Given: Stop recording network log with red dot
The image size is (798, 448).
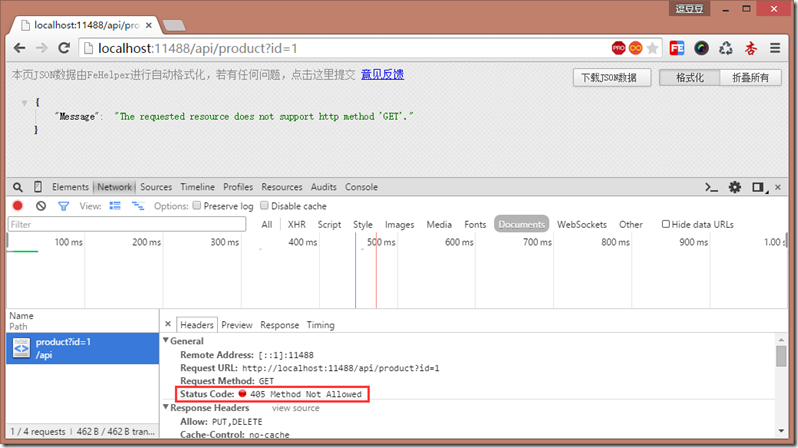Looking at the screenshot, I should pyautogui.click(x=18, y=206).
